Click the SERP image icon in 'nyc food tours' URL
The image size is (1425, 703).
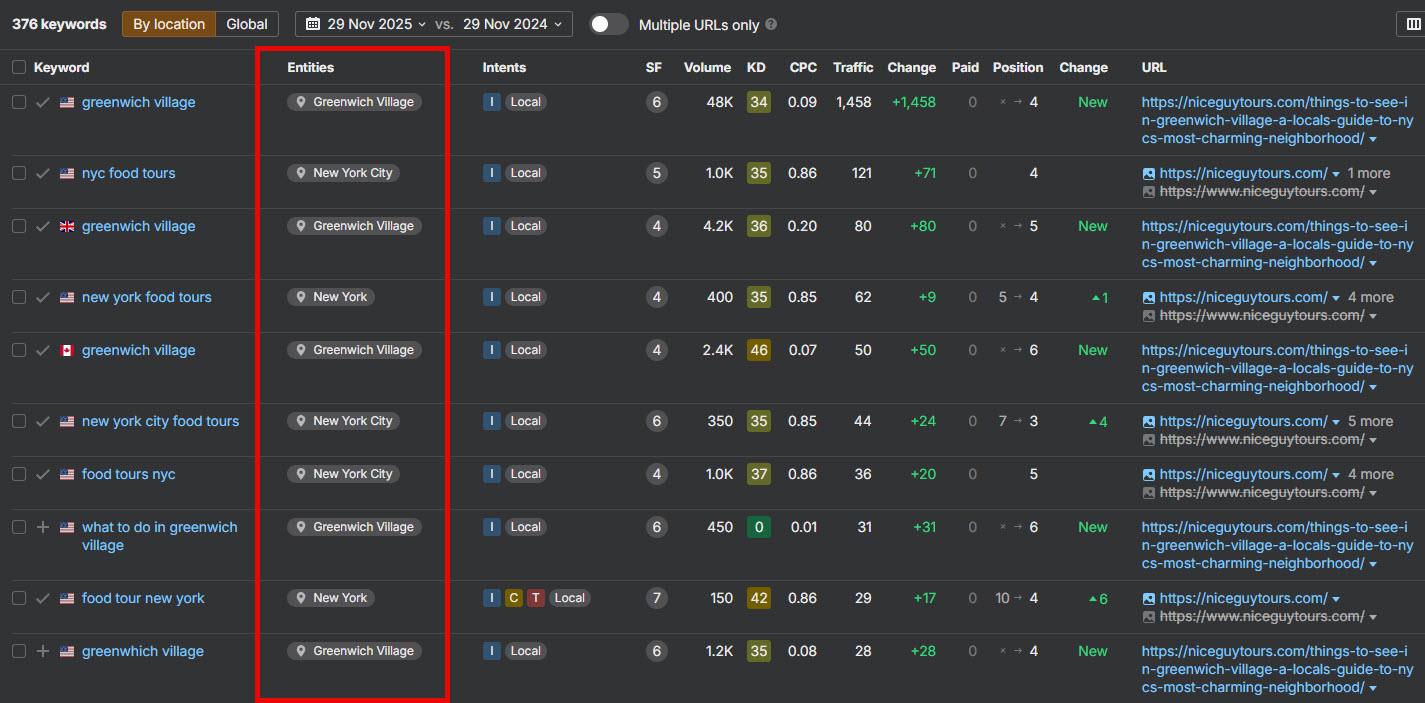[1149, 173]
